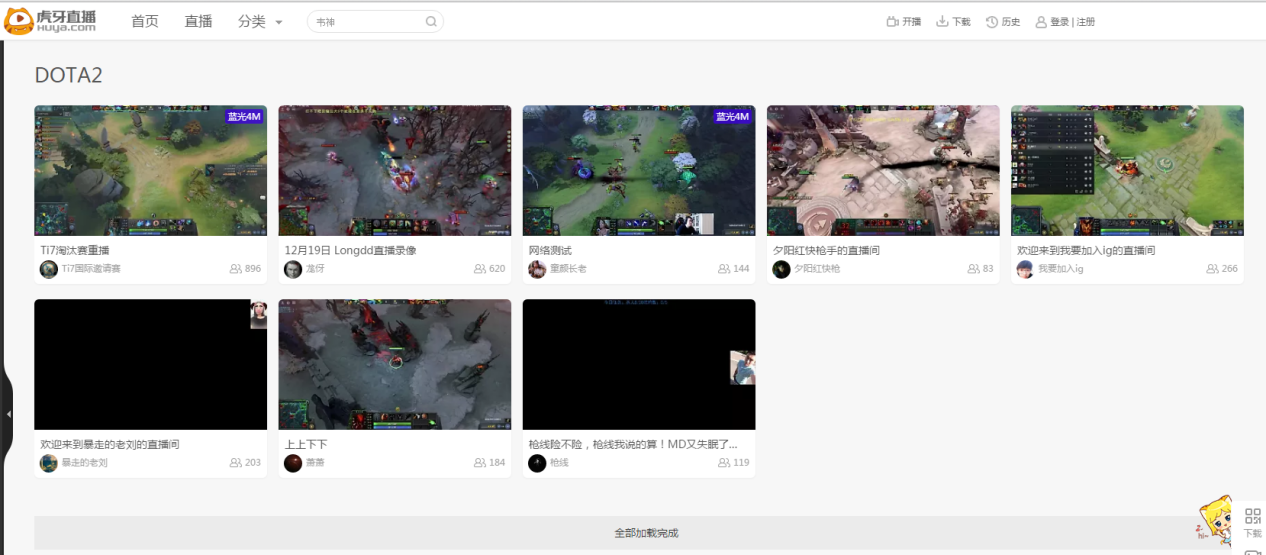The width and height of the screenshot is (1266, 555).
Task: Open 历史 viewing history
Action: pos(1003,21)
